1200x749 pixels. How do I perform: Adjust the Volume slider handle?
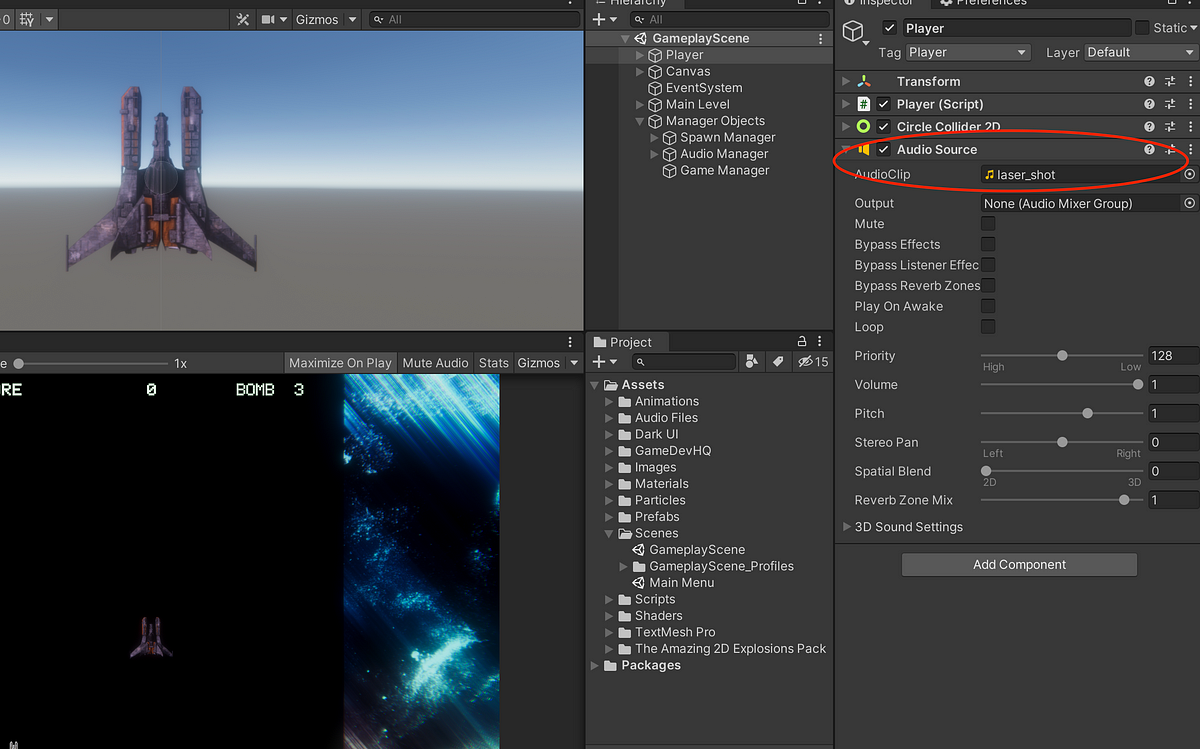1137,385
